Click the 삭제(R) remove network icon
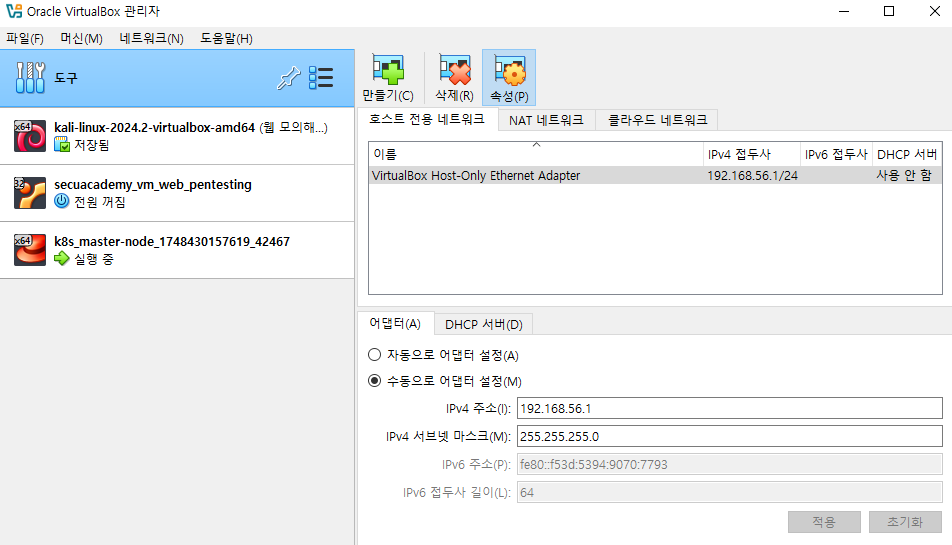Image resolution: width=952 pixels, height=545 pixels. click(x=455, y=70)
